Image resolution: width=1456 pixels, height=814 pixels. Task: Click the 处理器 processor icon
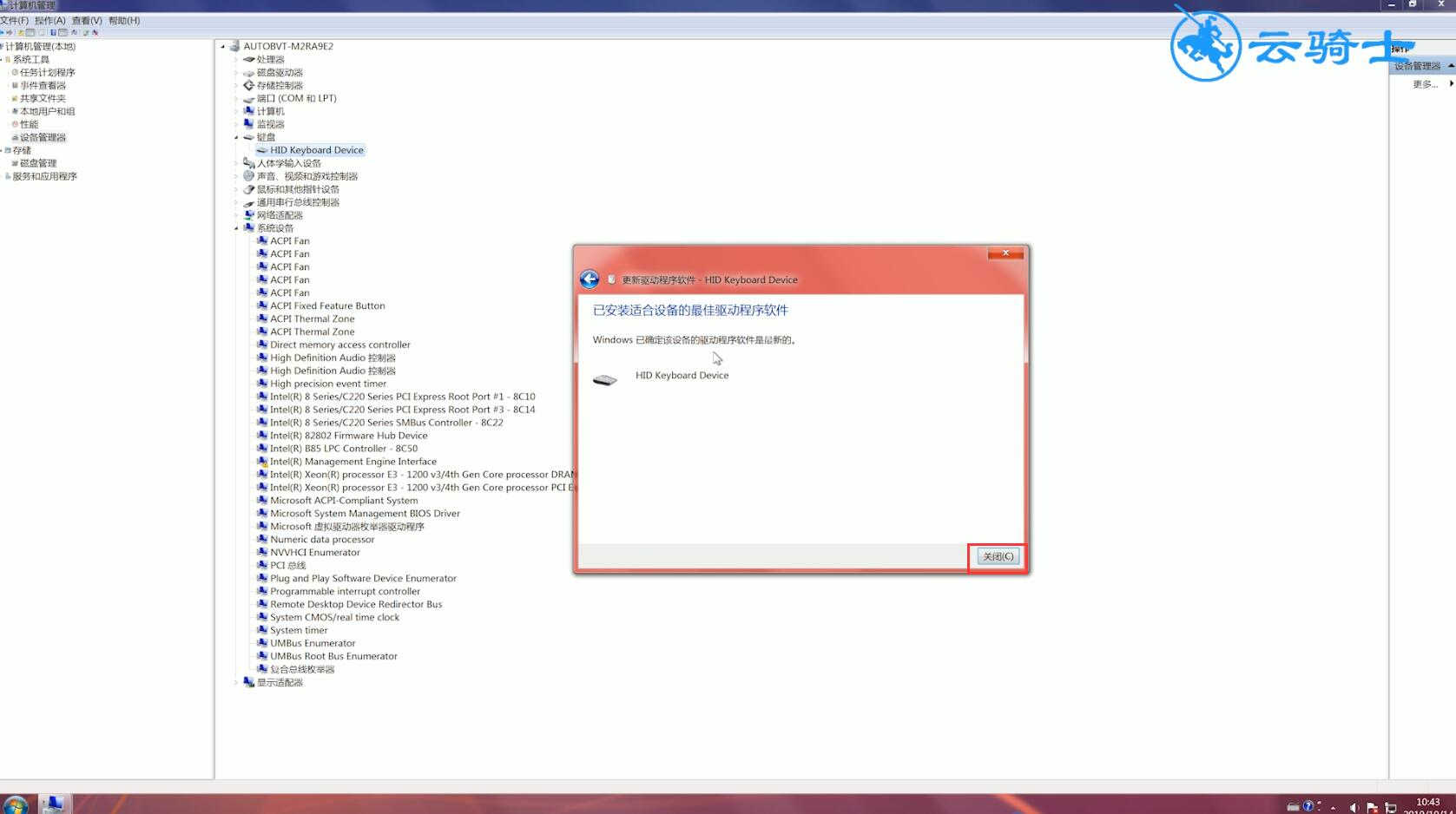248,59
